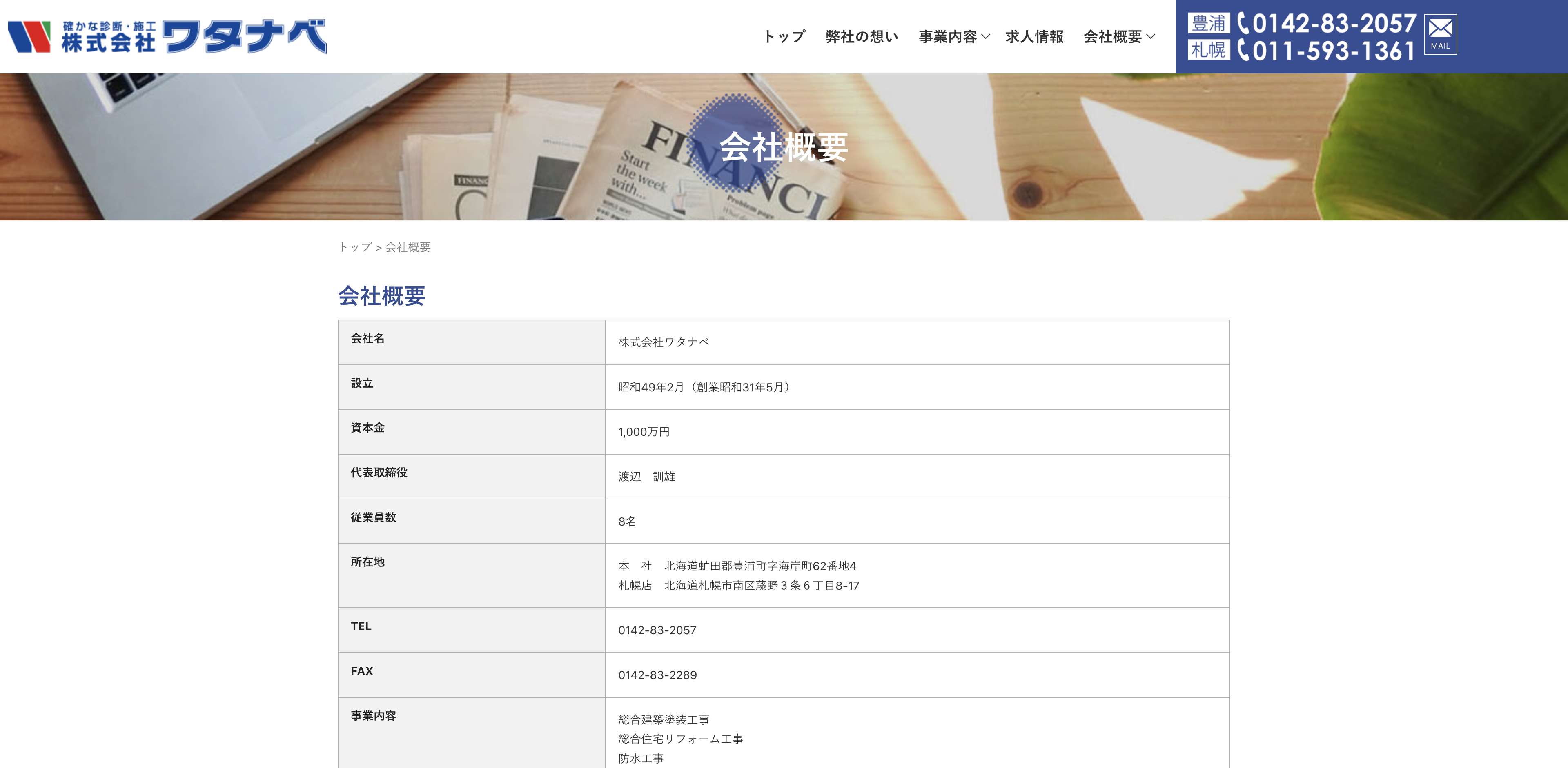1568x768 pixels.
Task: Expand the 事業内容 dropdown chevron
Action: click(986, 36)
